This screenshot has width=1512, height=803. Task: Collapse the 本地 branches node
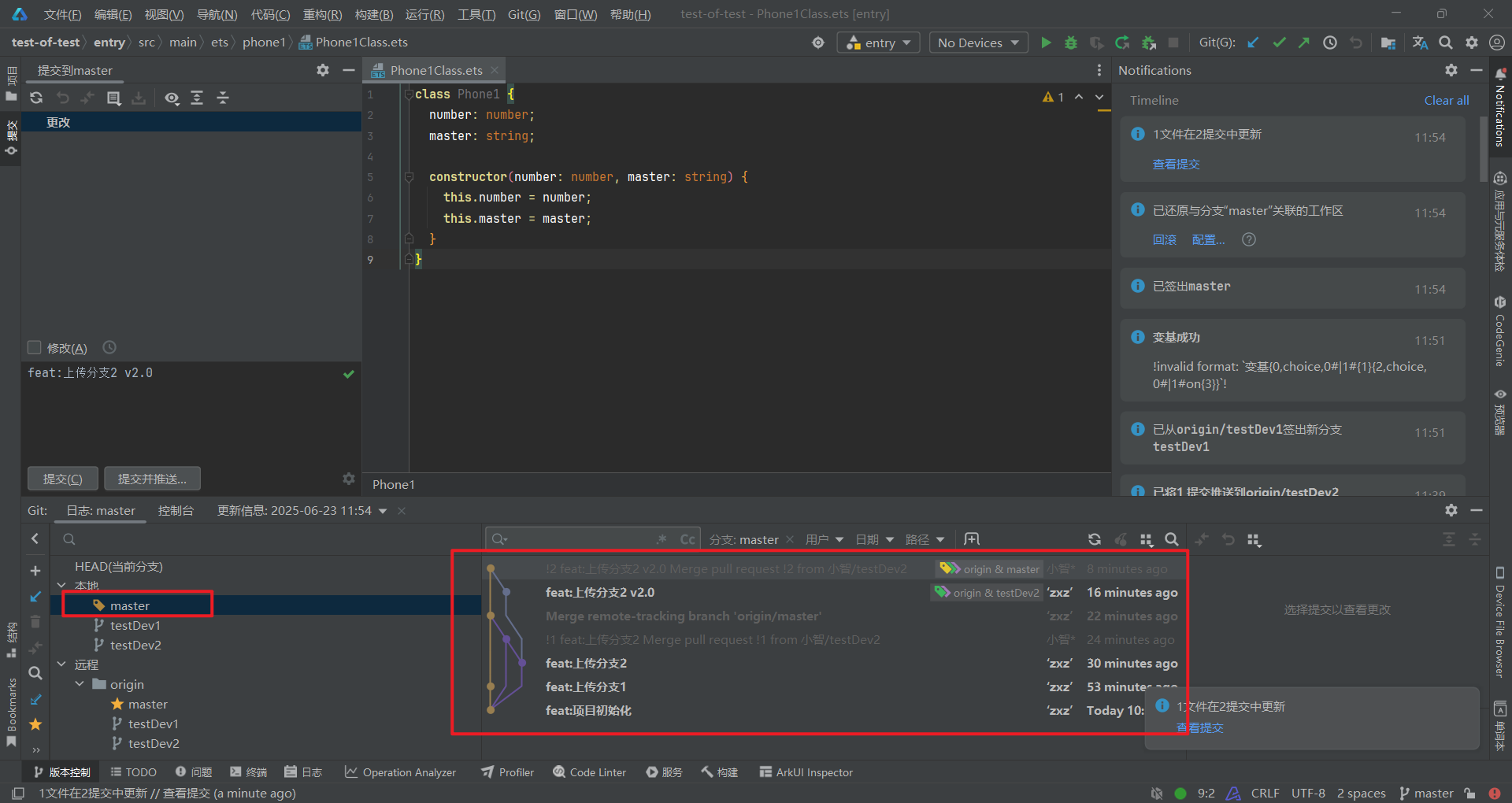(x=61, y=585)
